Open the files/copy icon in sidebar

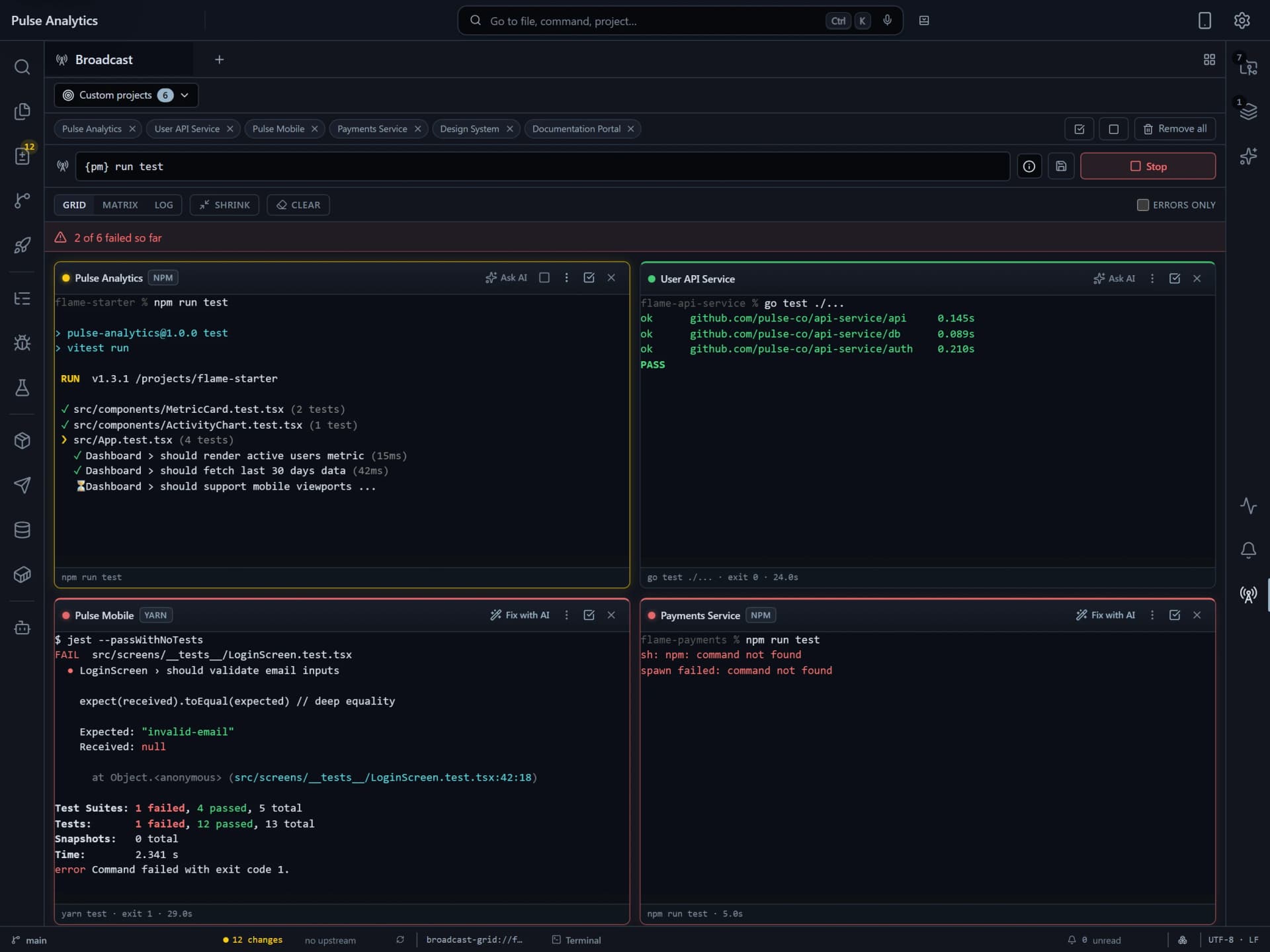point(22,111)
